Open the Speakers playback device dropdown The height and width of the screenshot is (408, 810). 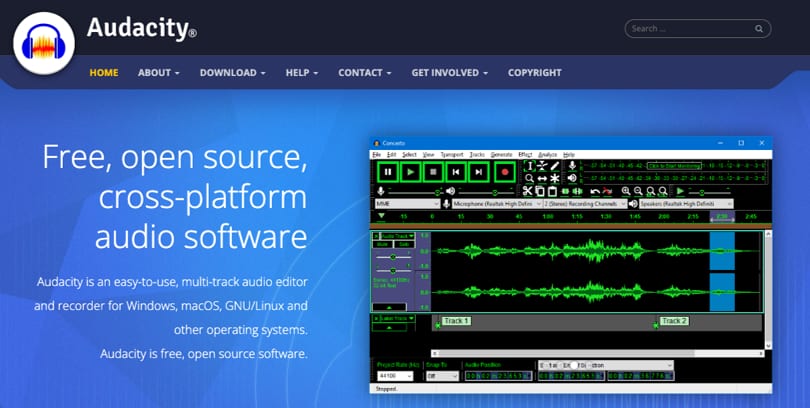pyautogui.click(x=687, y=204)
